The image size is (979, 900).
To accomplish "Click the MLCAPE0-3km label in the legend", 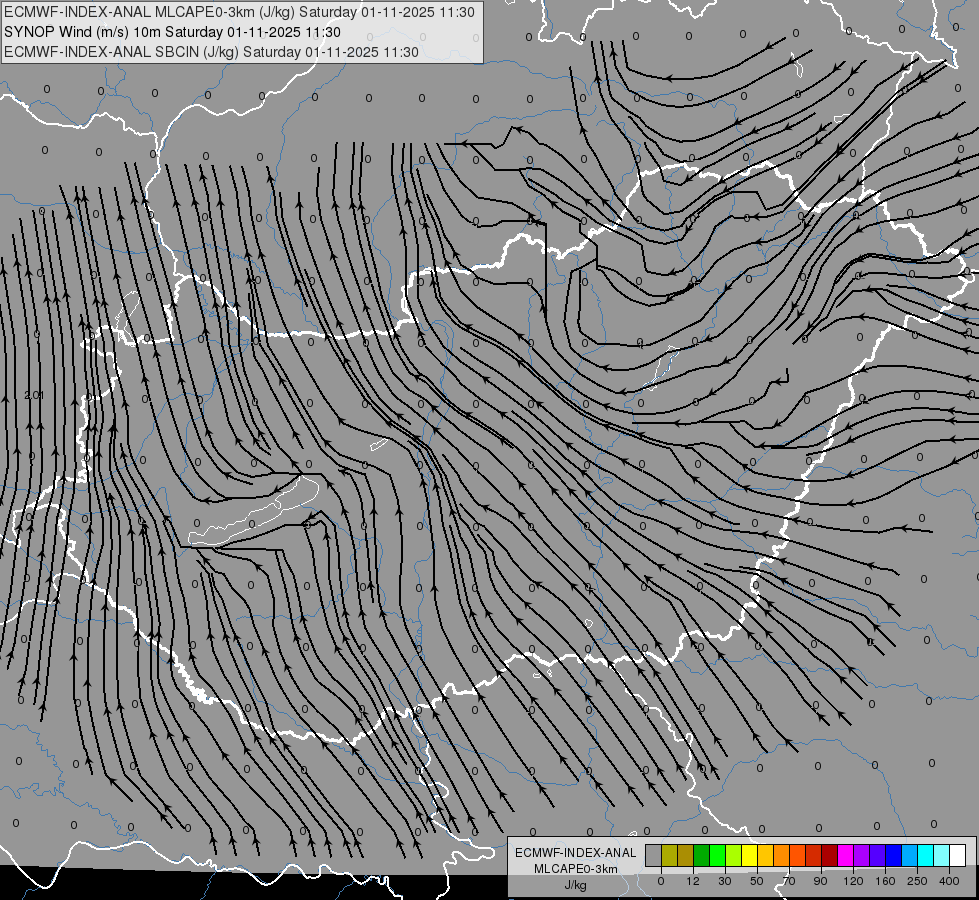I will 575,869.
